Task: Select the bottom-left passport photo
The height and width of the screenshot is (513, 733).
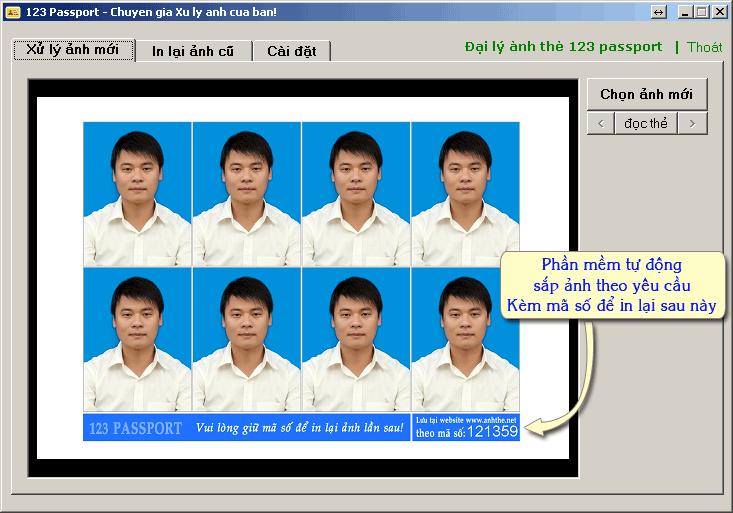Action: pos(137,340)
